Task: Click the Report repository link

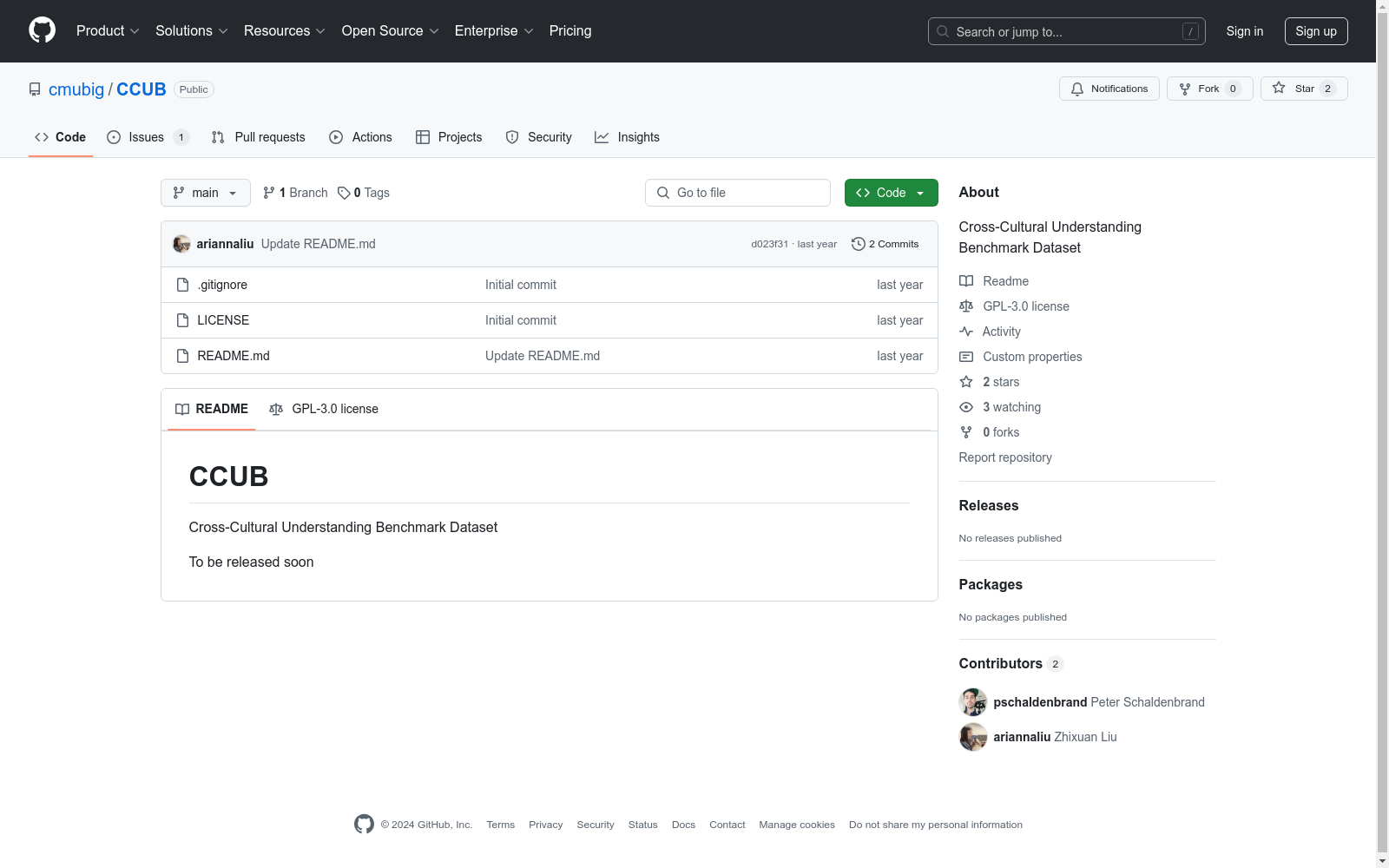Action: (x=1005, y=457)
